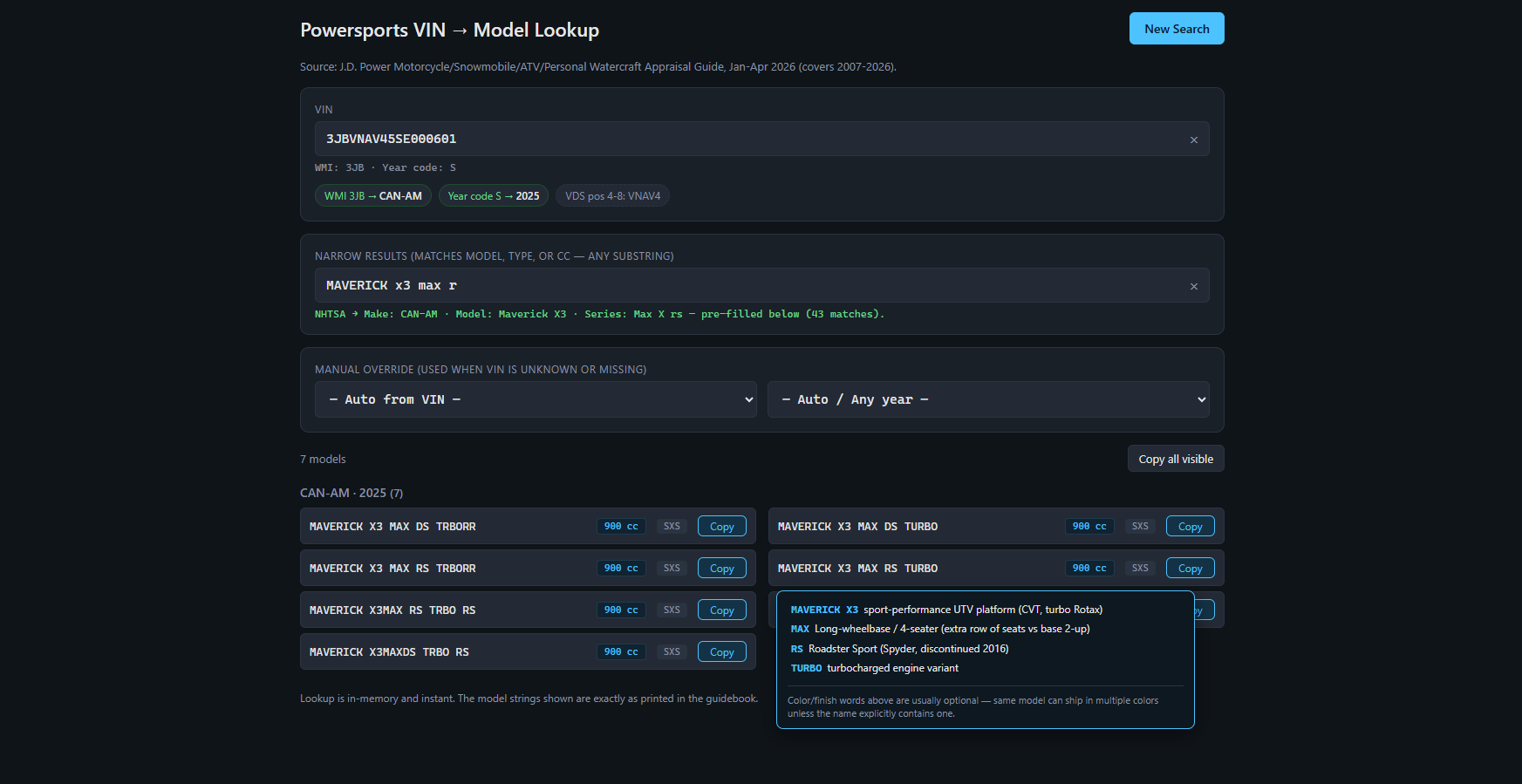
Task: Click MAVERICK X3 MAX RS TURBO model name
Action: coord(857,569)
